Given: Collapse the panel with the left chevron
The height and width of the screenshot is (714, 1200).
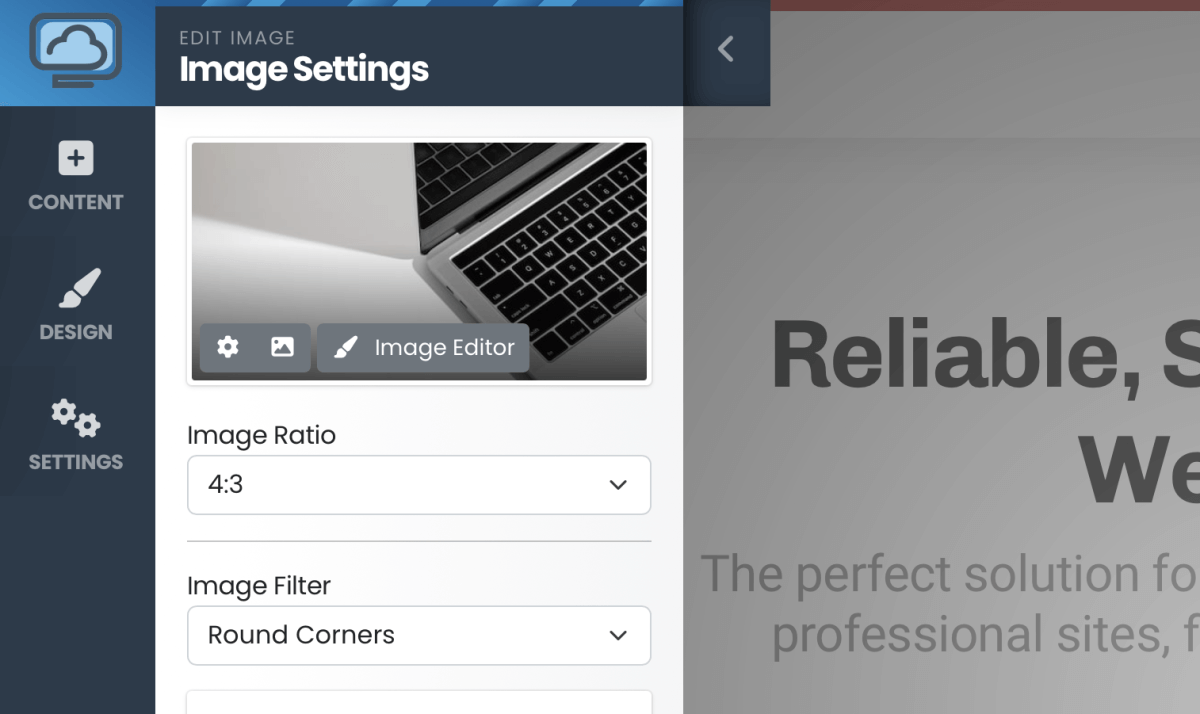Looking at the screenshot, I should pos(726,49).
